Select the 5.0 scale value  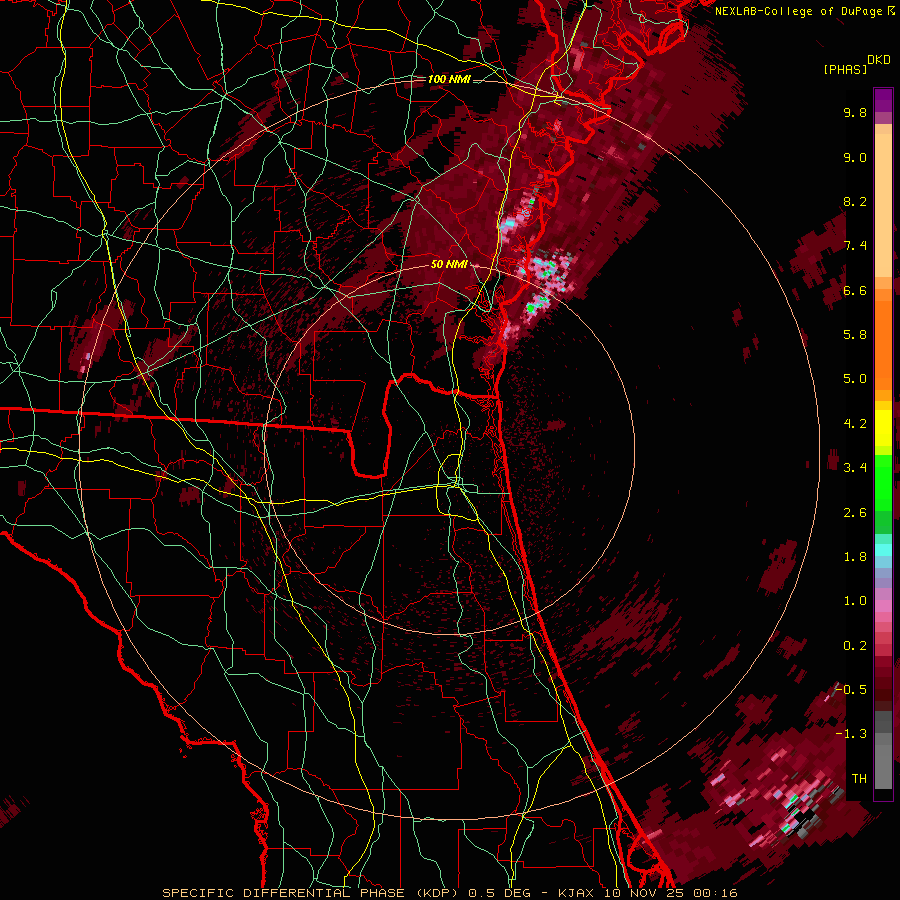pos(855,379)
